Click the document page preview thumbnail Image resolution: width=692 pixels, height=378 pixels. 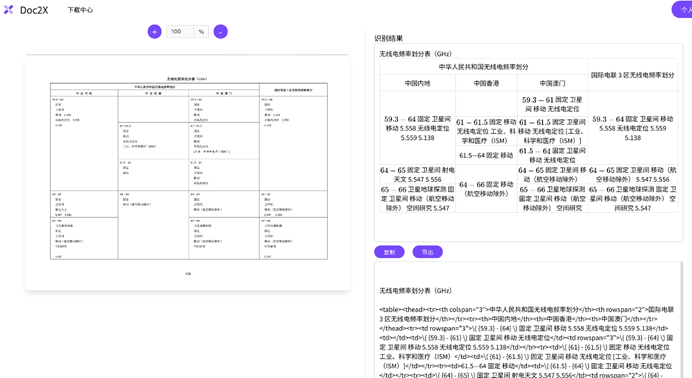click(188, 173)
